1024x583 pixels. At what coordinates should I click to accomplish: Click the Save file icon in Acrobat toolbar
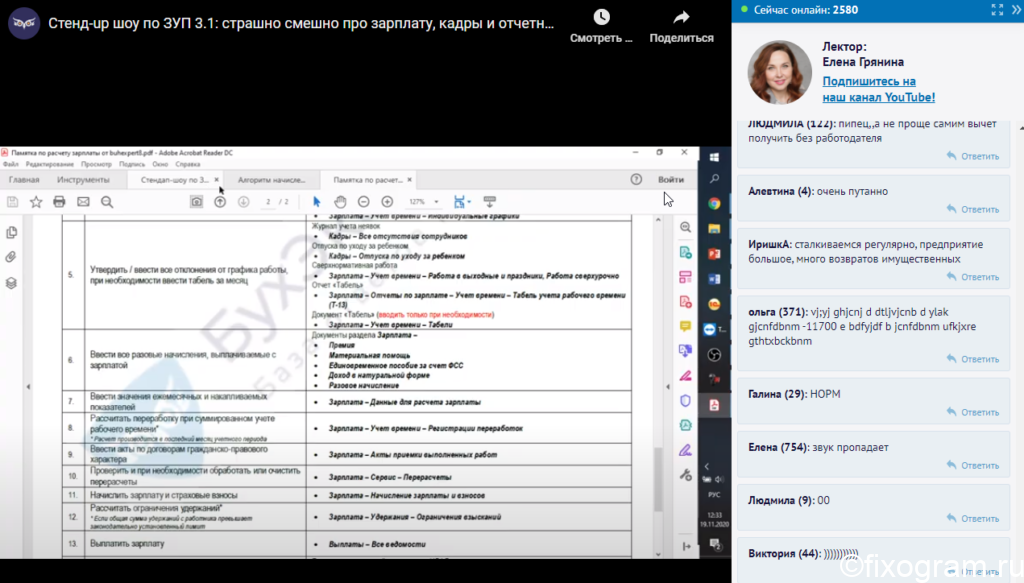click(12, 202)
